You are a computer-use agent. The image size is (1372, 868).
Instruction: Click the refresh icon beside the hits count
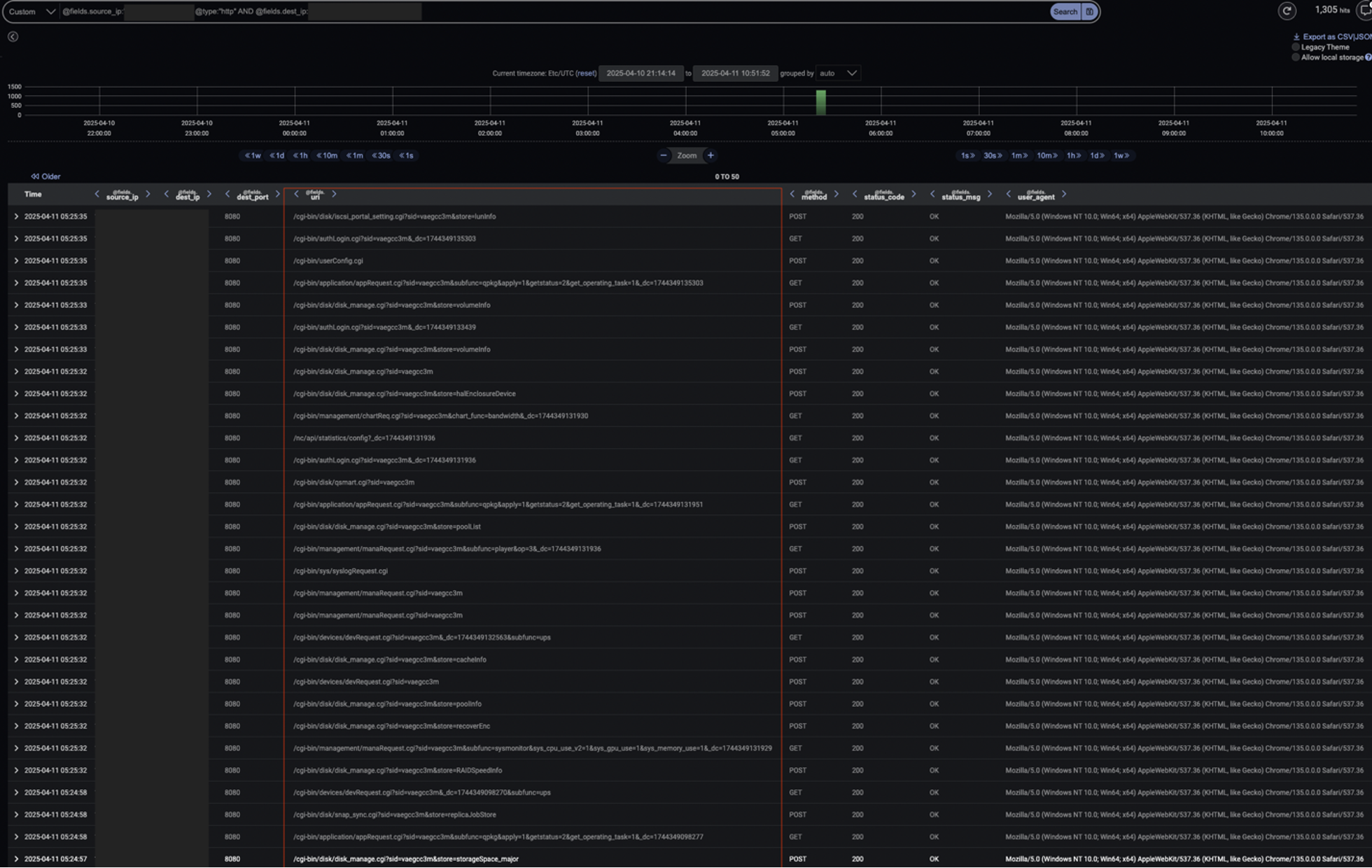[1287, 10]
